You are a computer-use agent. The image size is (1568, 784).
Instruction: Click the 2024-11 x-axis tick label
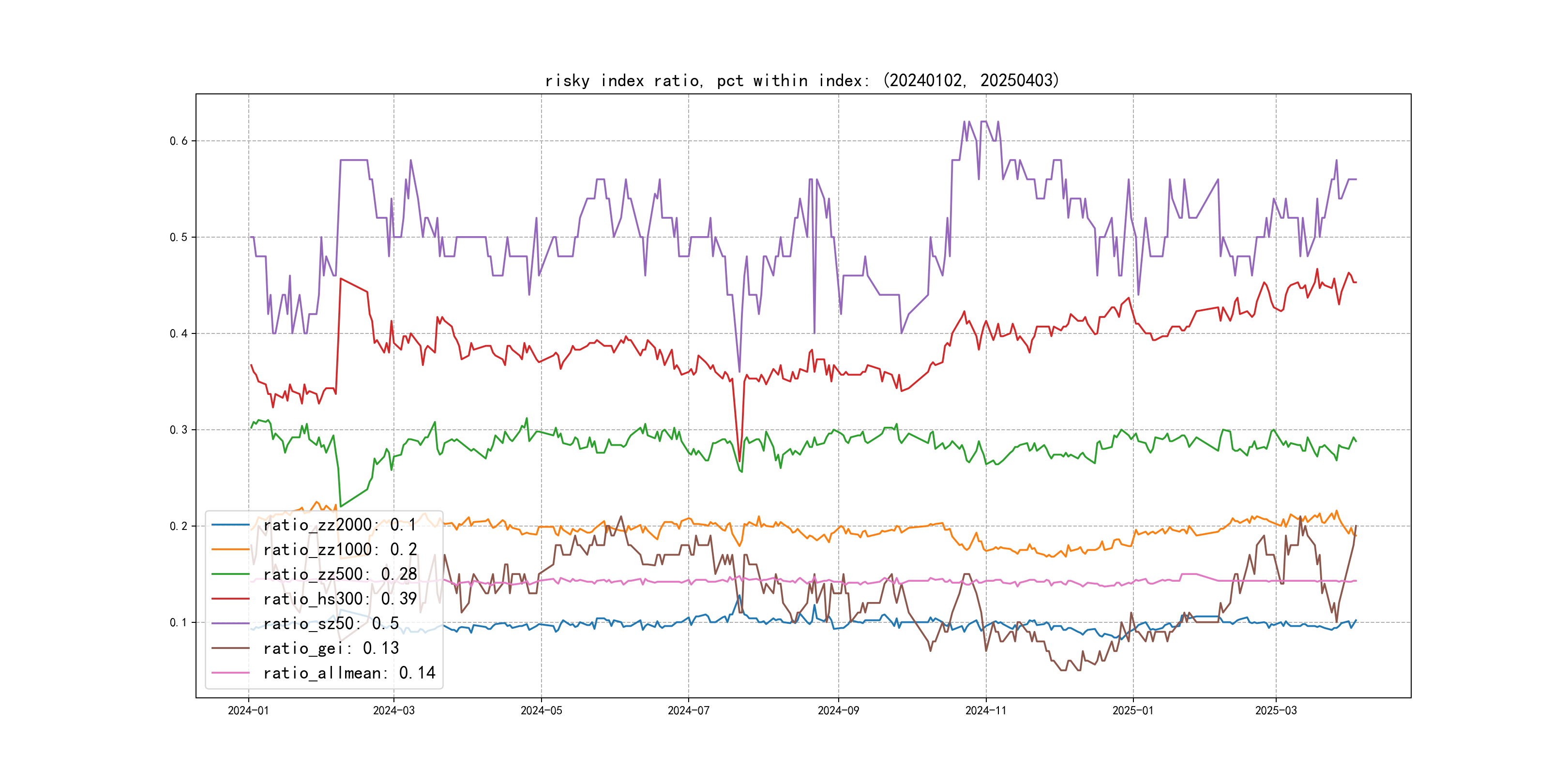985,710
